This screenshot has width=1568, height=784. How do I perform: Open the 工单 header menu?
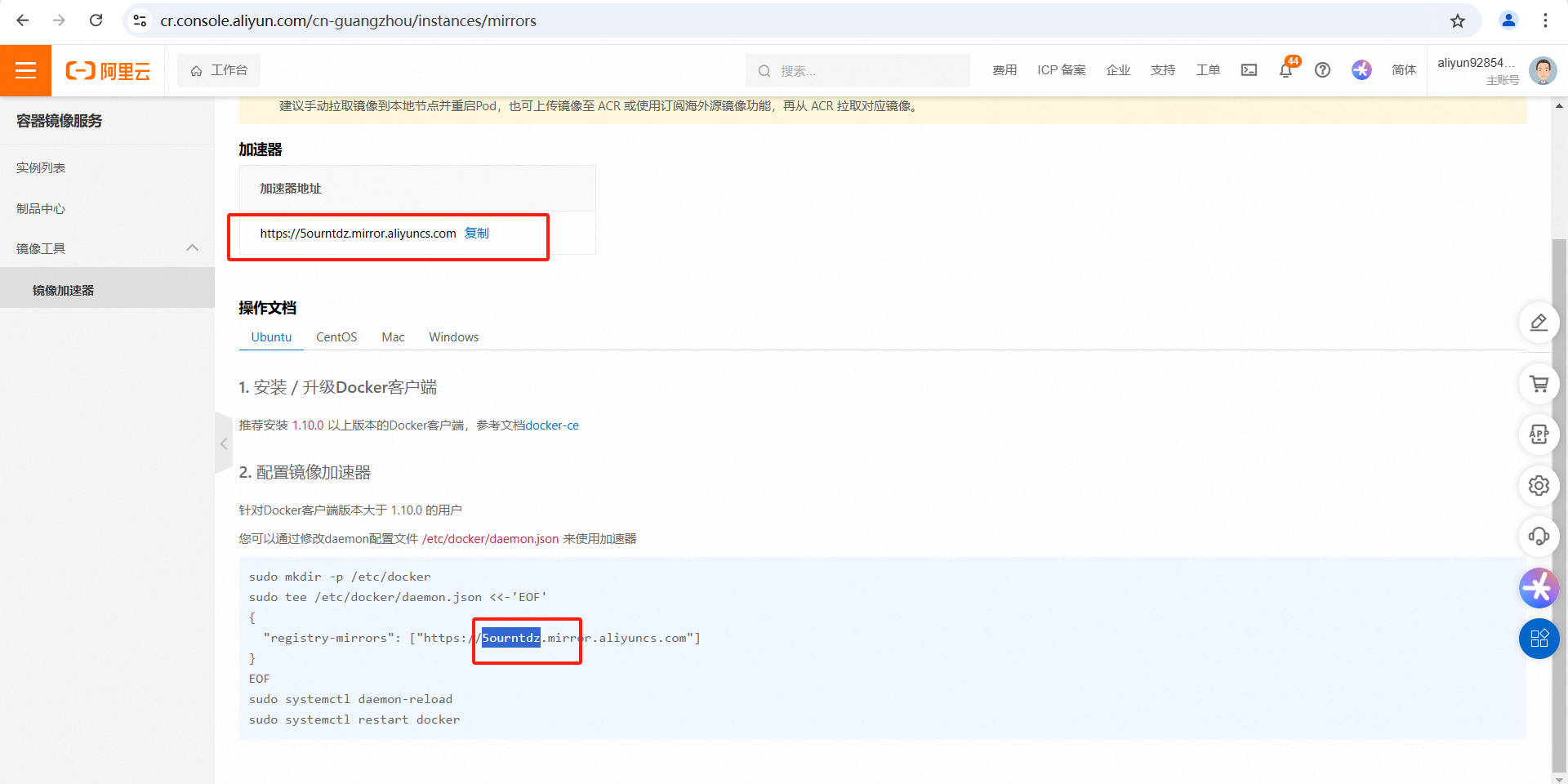(x=1208, y=70)
